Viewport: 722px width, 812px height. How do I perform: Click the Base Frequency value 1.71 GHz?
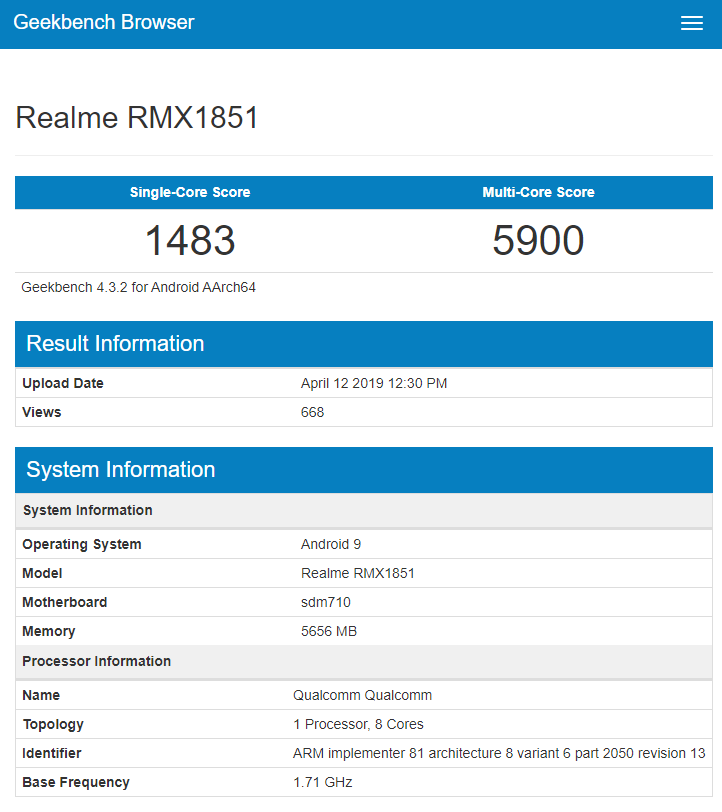(322, 782)
